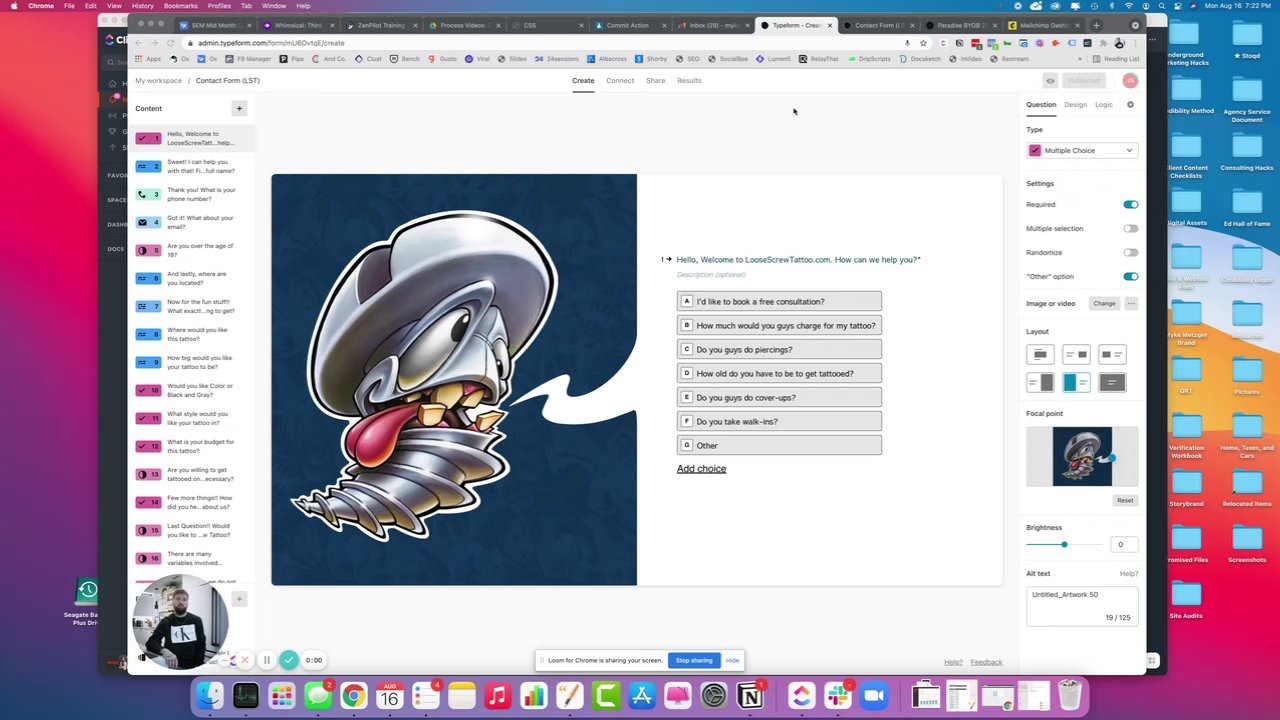Edit the Brightness value field
This screenshot has height=720, width=1280.
point(1123,544)
